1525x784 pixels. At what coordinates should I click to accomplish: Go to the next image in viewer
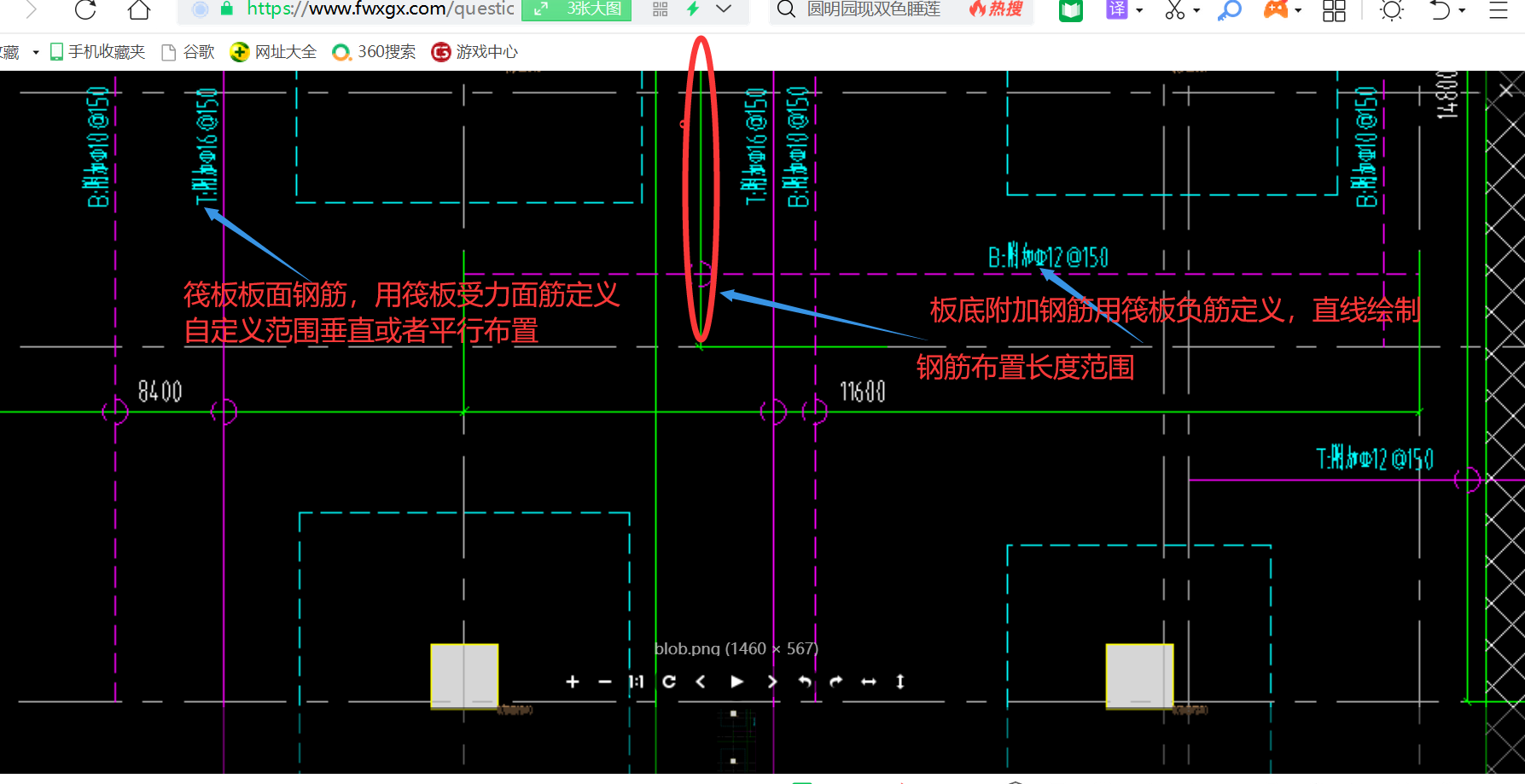pos(772,682)
